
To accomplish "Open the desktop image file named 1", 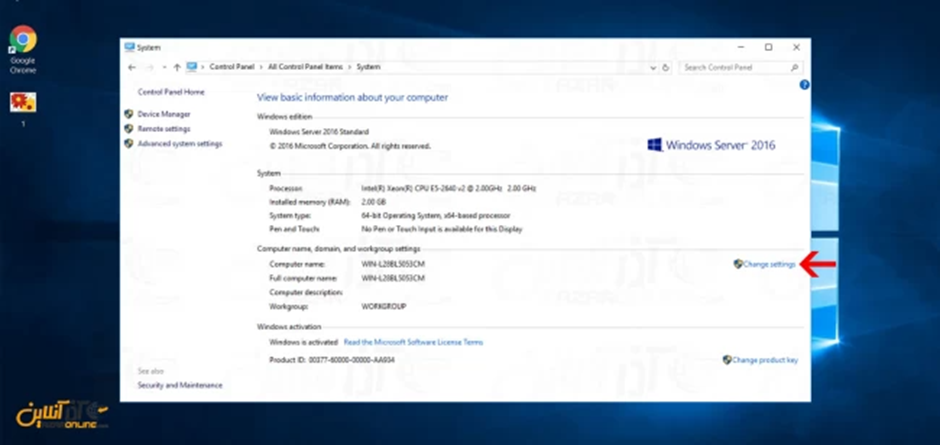I will tap(23, 110).
